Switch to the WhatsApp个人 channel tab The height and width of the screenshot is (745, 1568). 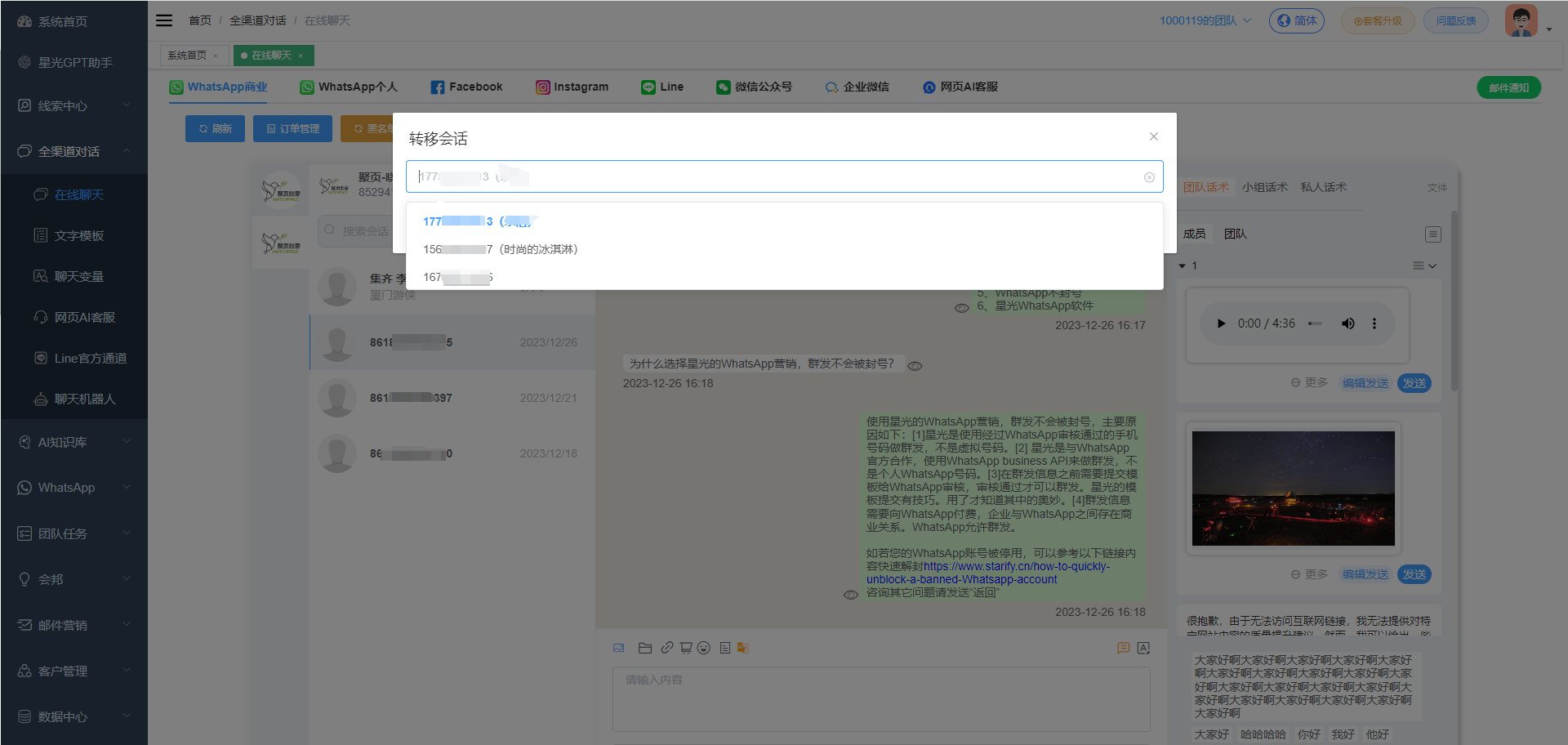(x=349, y=87)
